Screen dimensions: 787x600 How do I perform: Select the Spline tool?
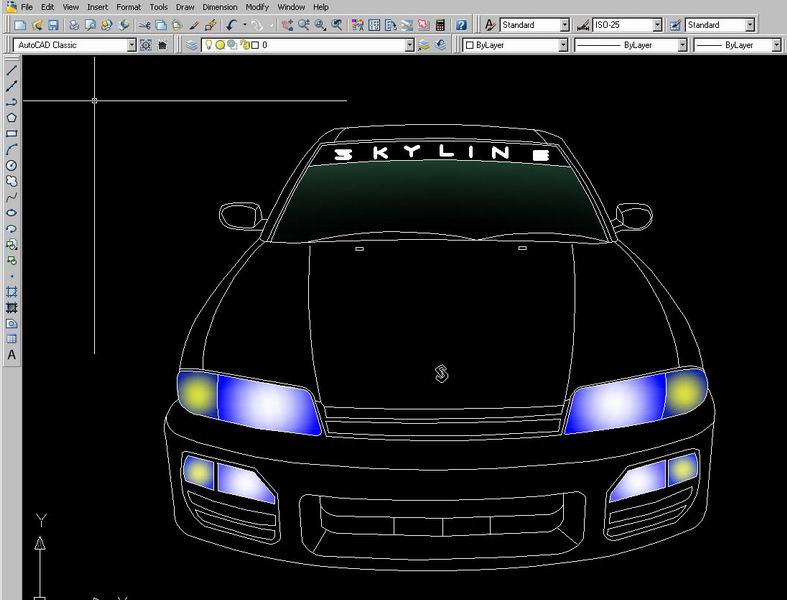(x=12, y=197)
